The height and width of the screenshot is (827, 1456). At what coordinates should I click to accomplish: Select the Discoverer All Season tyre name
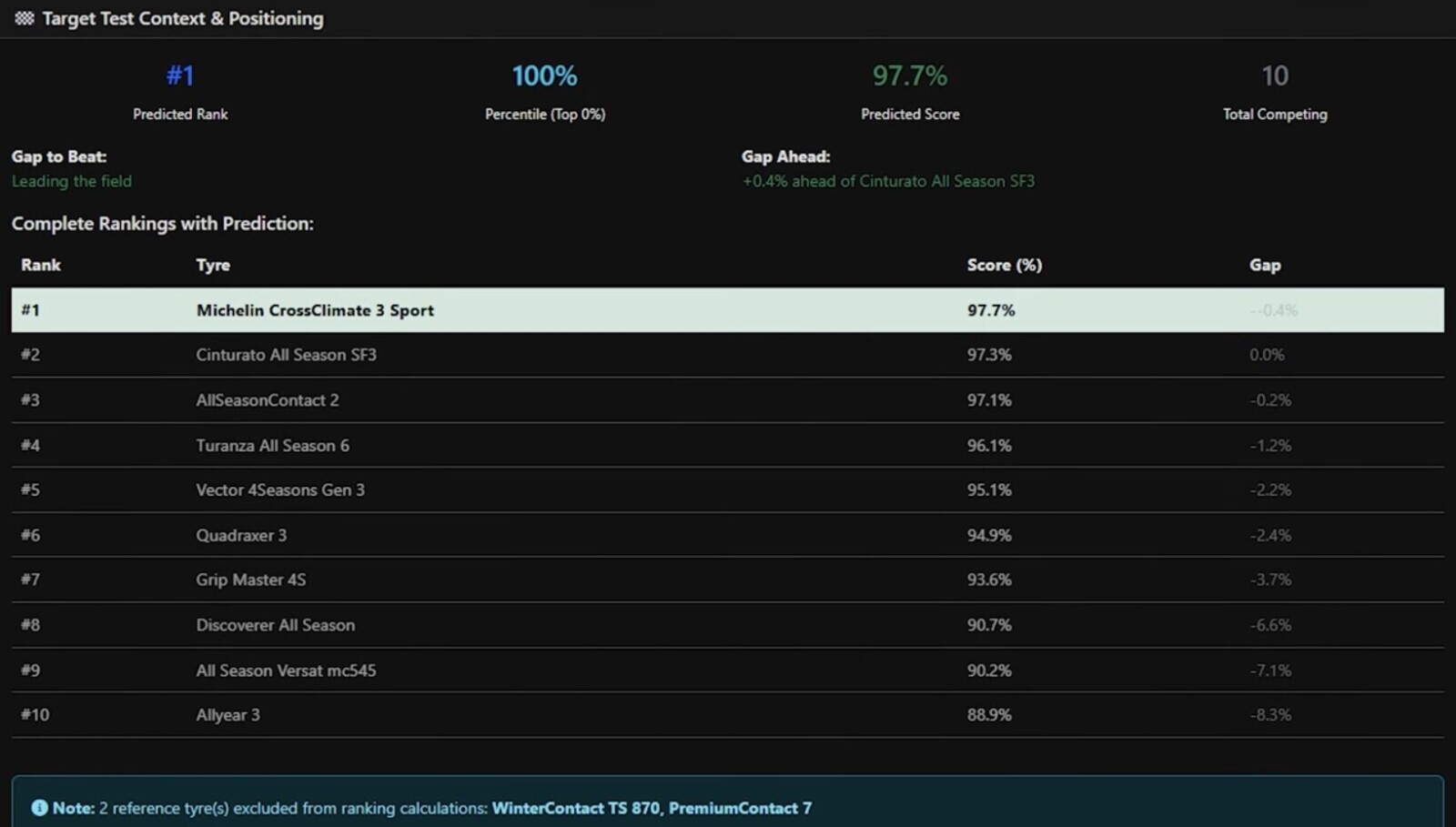276,625
